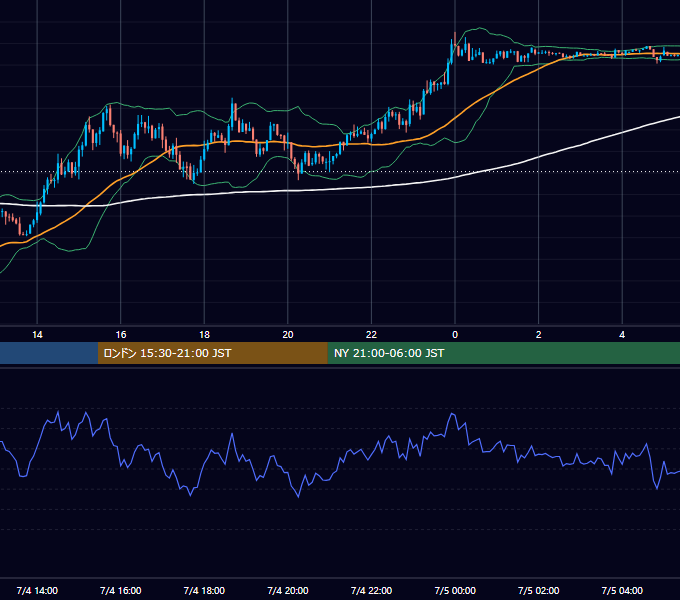The height and width of the screenshot is (600, 680).
Task: Click the 2 hour axis label
Action: coord(539,335)
